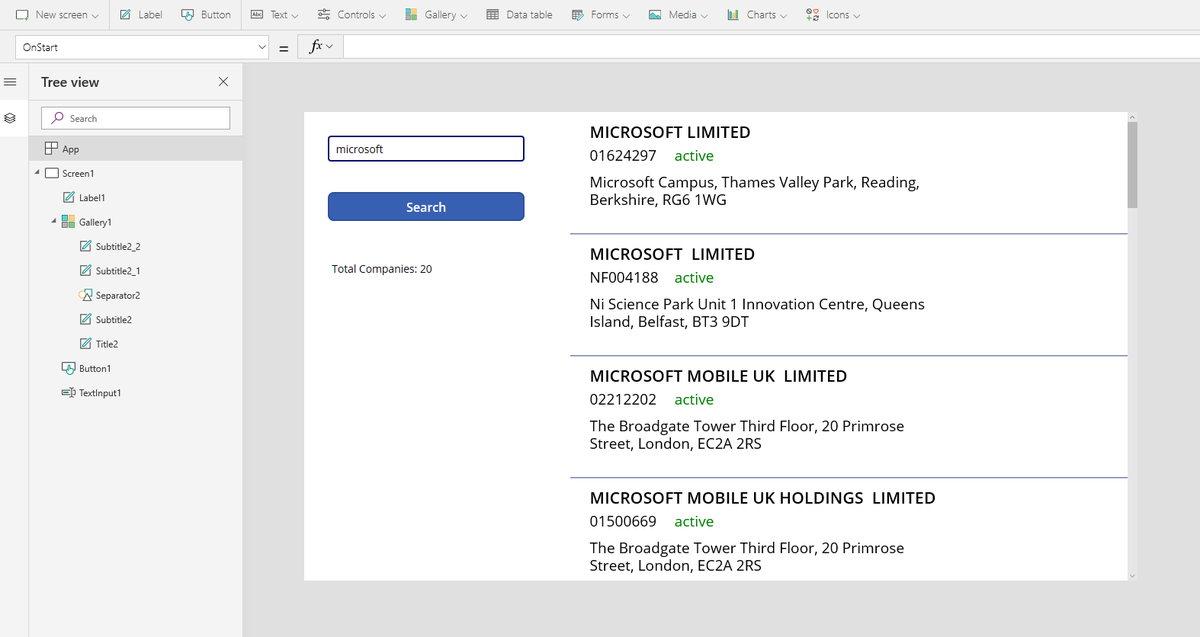The height and width of the screenshot is (637, 1200).
Task: Insert a Label control from toolbar
Action: 140,15
